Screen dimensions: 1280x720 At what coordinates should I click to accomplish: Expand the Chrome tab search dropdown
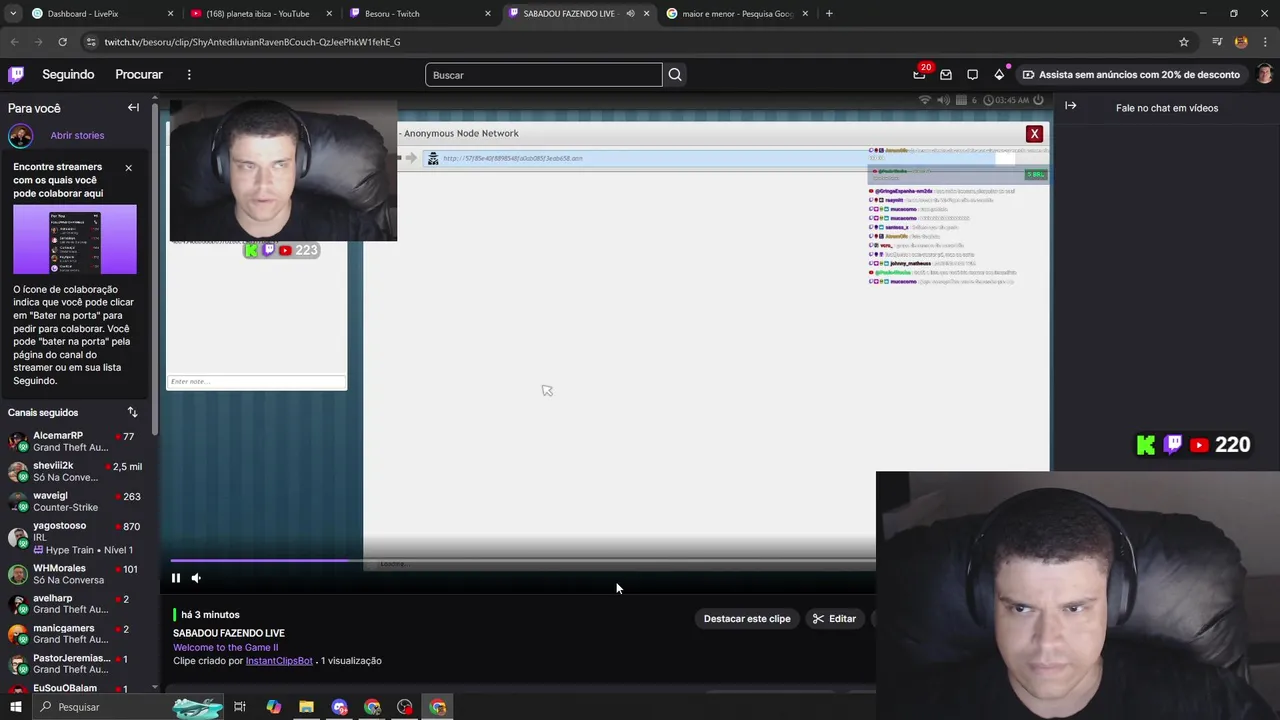[x=13, y=14]
